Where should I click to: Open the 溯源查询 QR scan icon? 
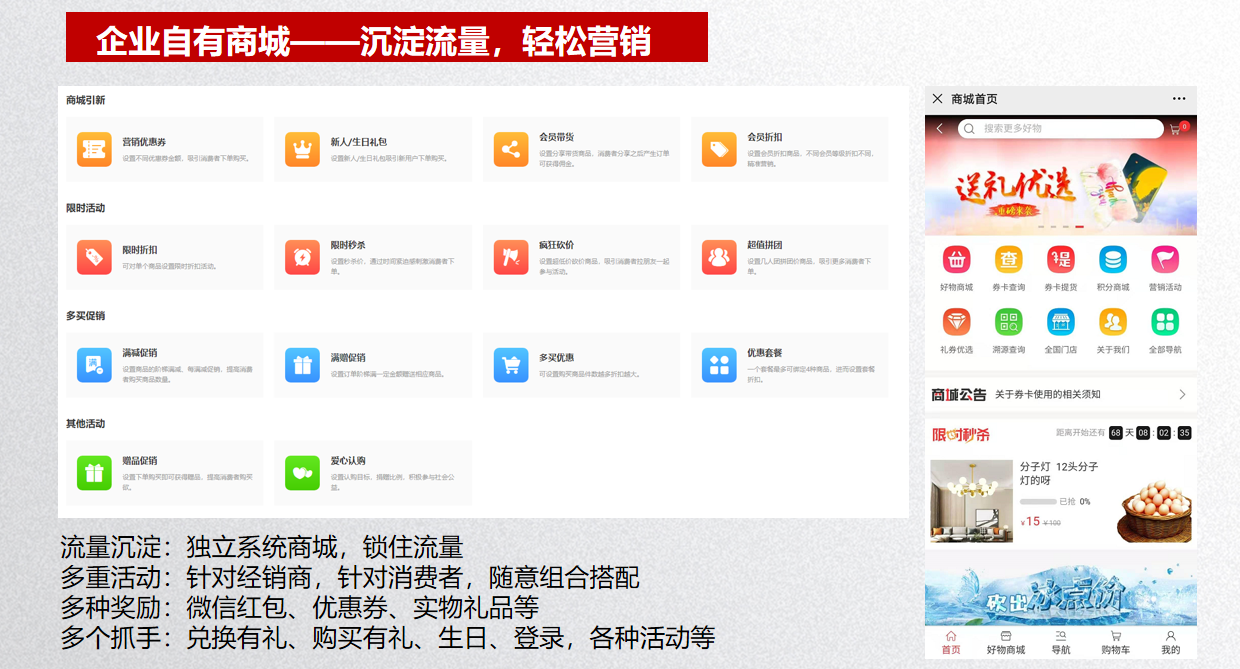coord(1008,322)
